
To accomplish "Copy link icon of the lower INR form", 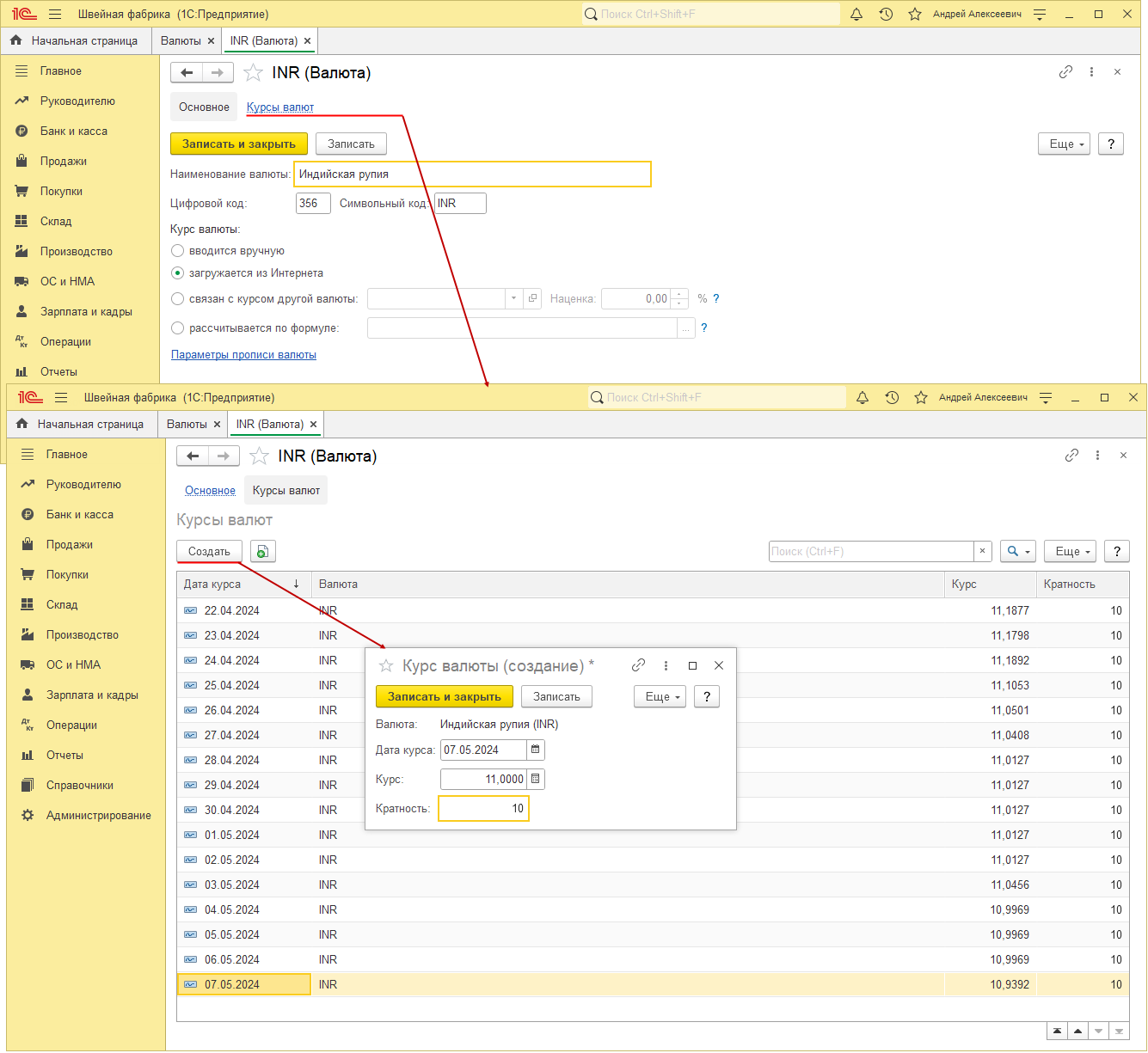I will click(1071, 456).
